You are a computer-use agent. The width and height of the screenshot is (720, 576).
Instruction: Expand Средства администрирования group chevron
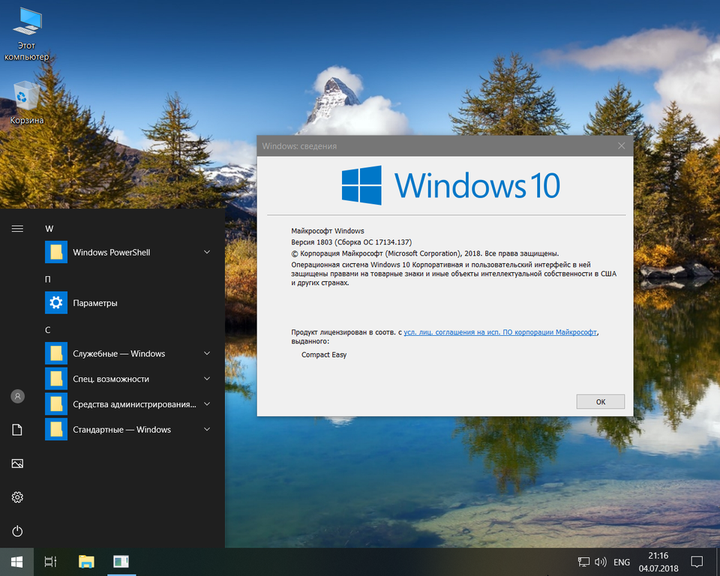[207, 404]
